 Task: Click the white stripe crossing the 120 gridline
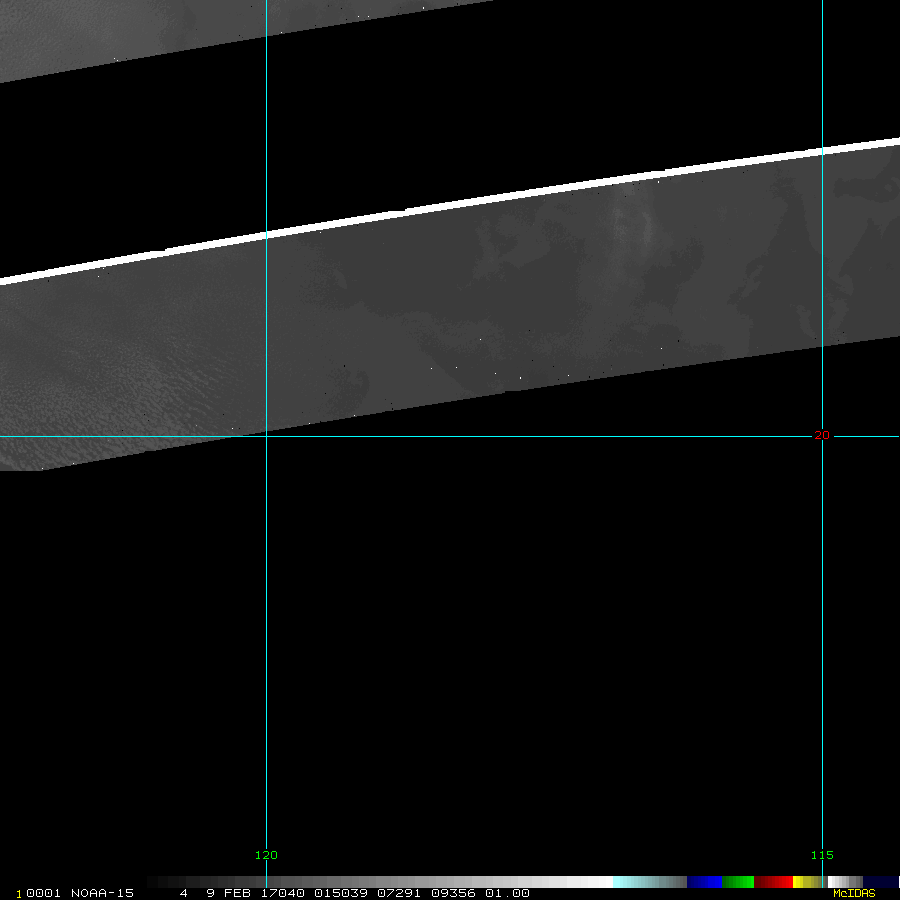tap(266, 235)
